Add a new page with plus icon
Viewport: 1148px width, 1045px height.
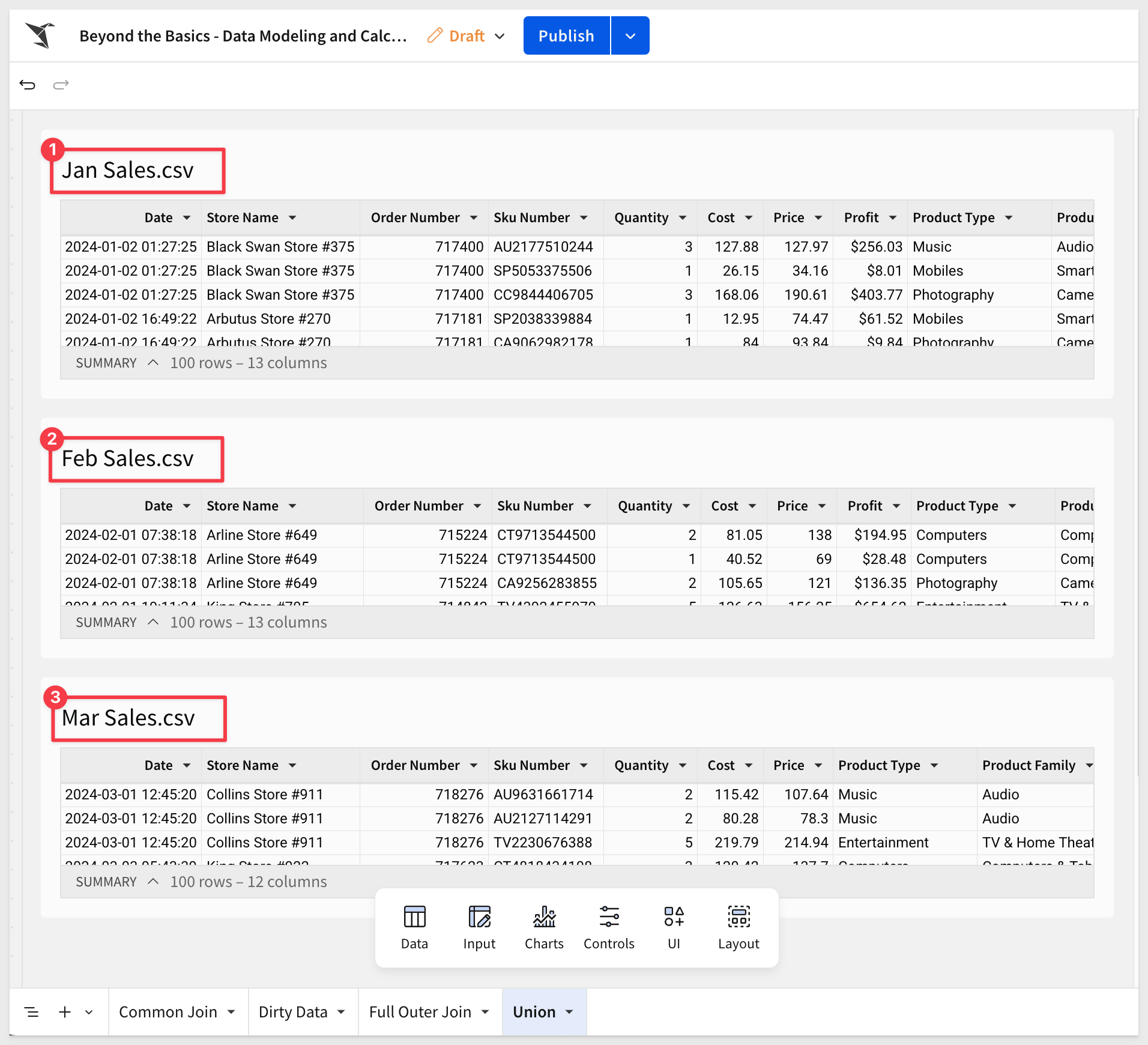tap(65, 1012)
